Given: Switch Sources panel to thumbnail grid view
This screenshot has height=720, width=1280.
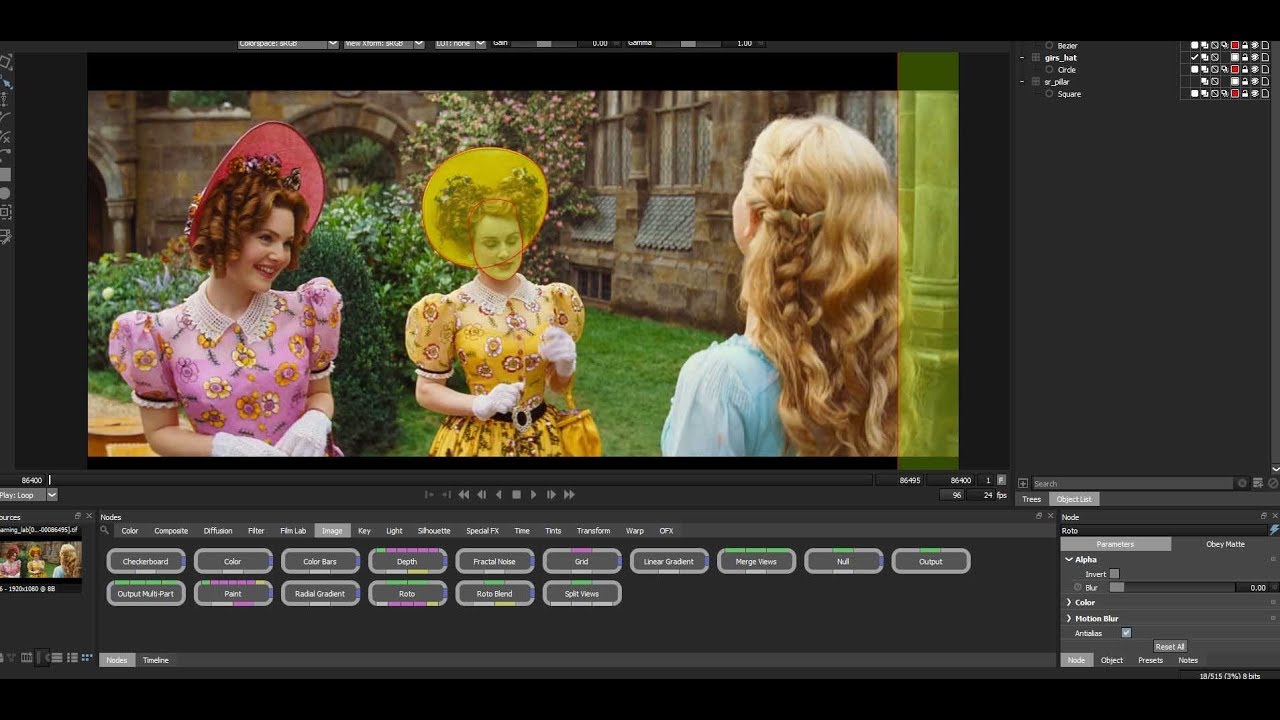Looking at the screenshot, I should coord(87,657).
